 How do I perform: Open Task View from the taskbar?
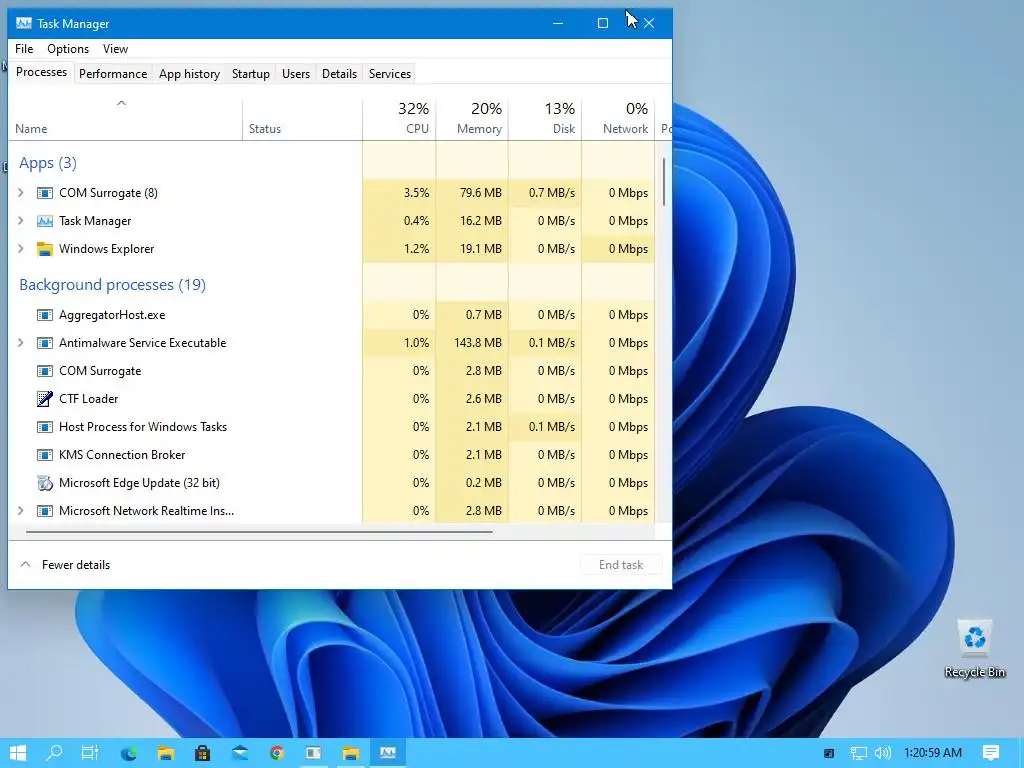[90, 753]
